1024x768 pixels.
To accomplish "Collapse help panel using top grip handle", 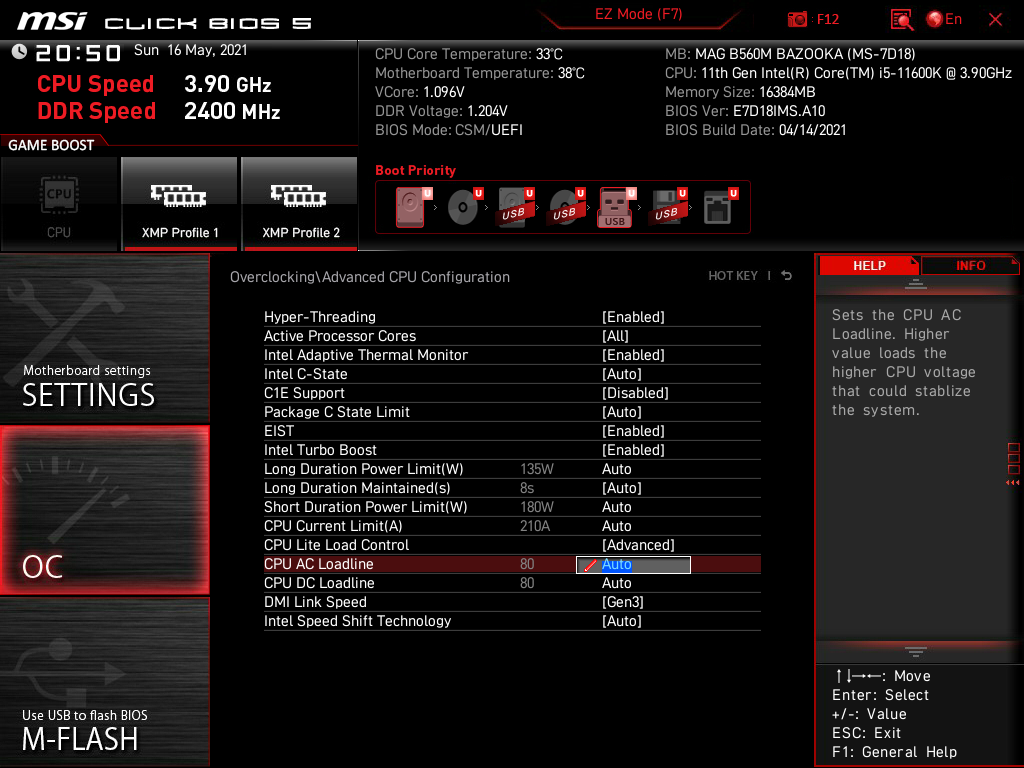I will pos(916,283).
